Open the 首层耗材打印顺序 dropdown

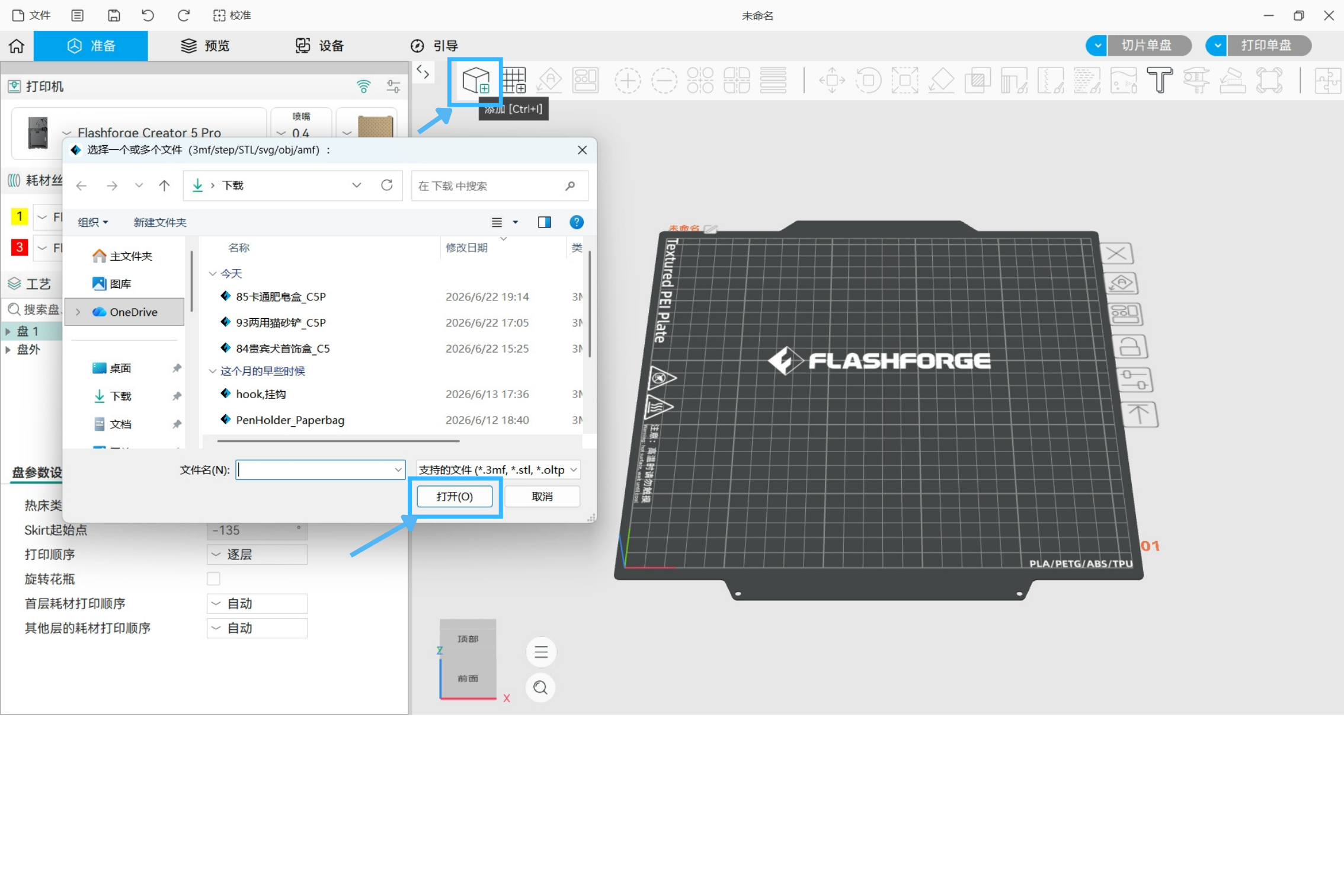pos(257,604)
